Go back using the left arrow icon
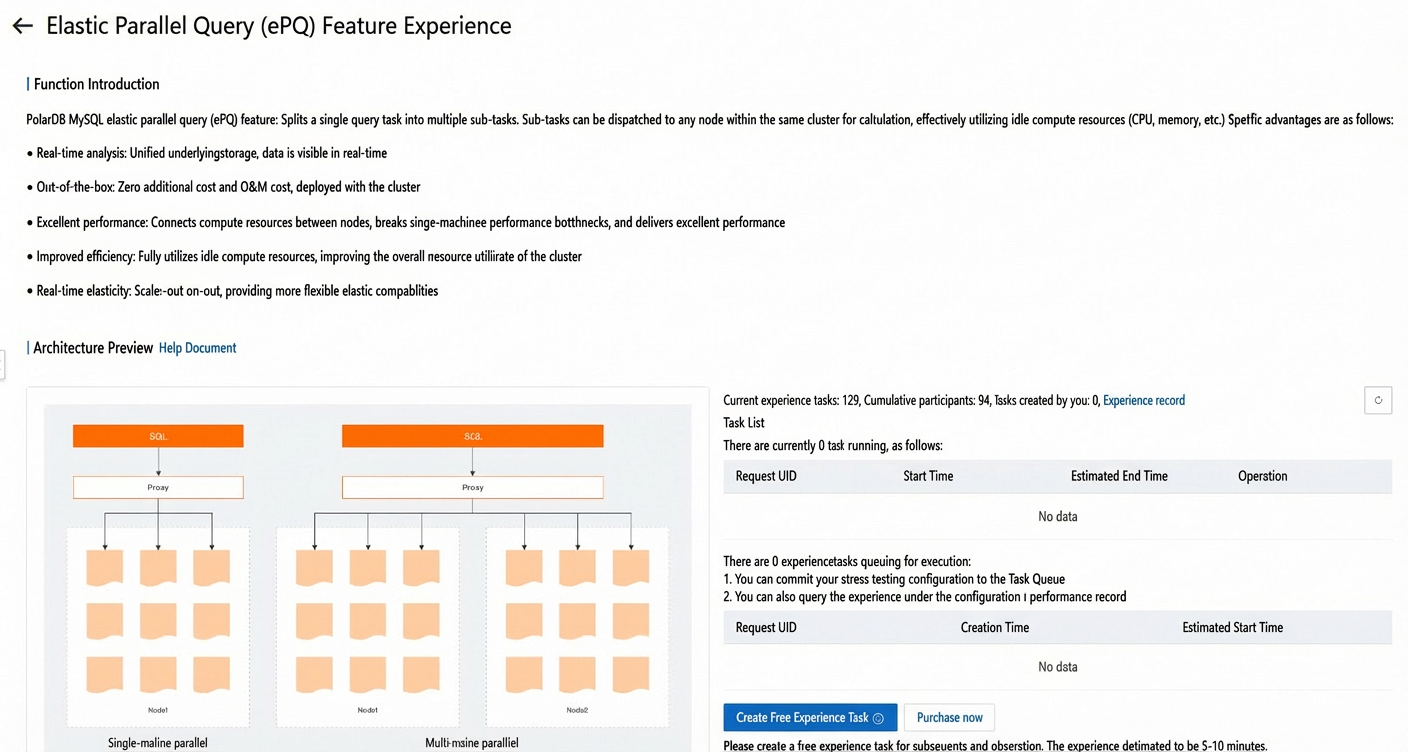This screenshot has width=1408, height=752. point(22,26)
